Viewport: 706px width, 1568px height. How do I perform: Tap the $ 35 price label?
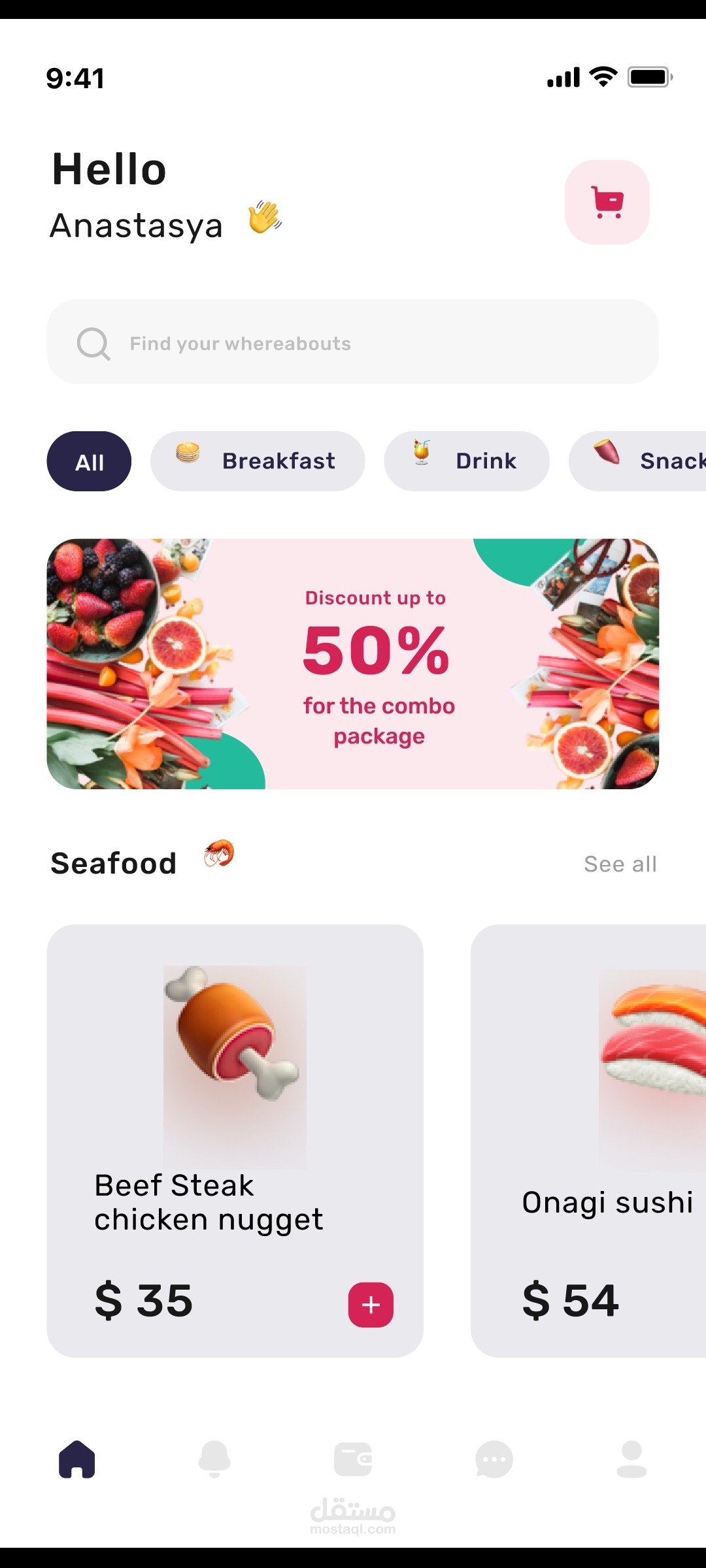(x=144, y=1300)
